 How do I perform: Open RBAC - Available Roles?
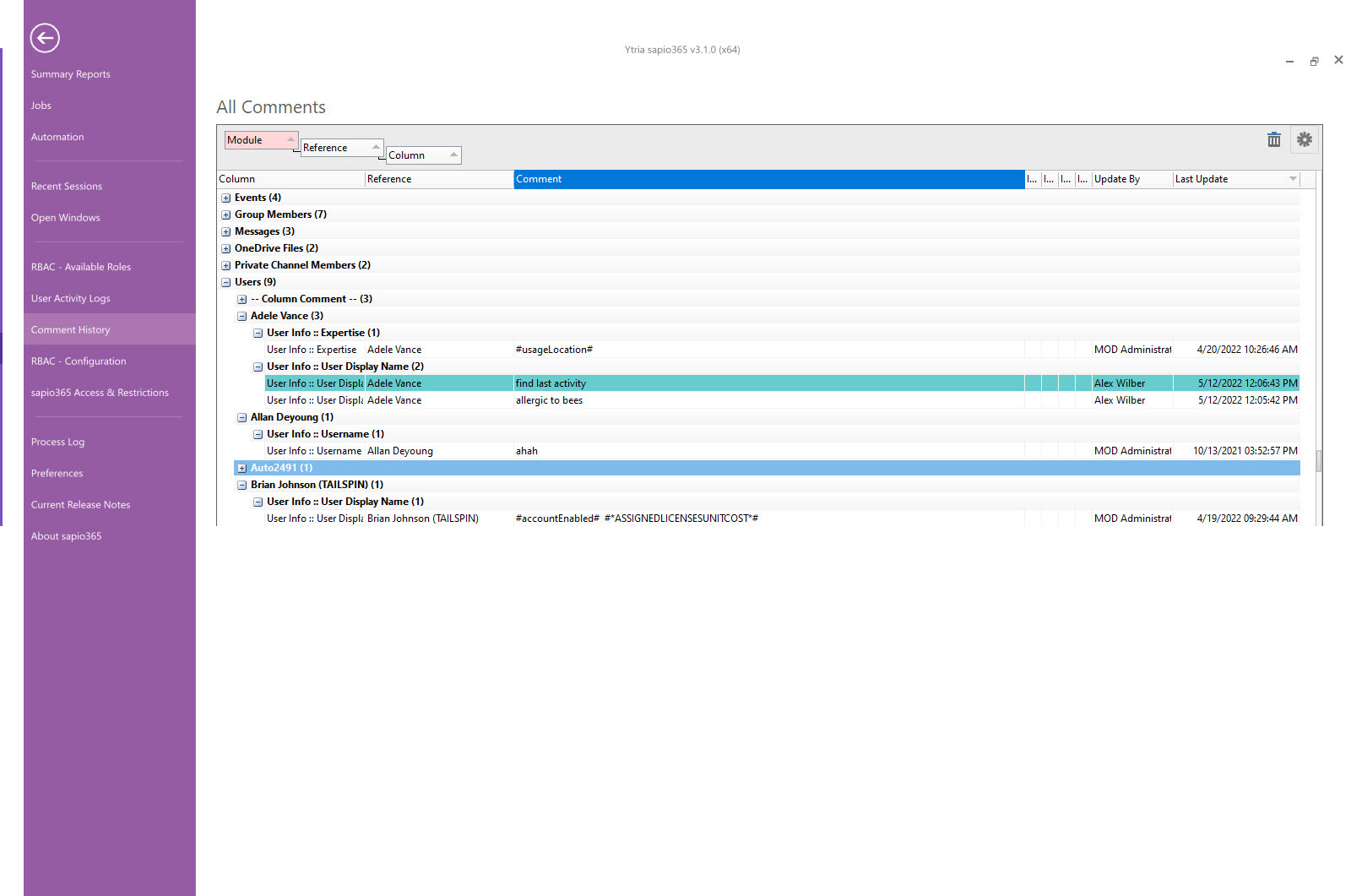pyautogui.click(x=81, y=267)
